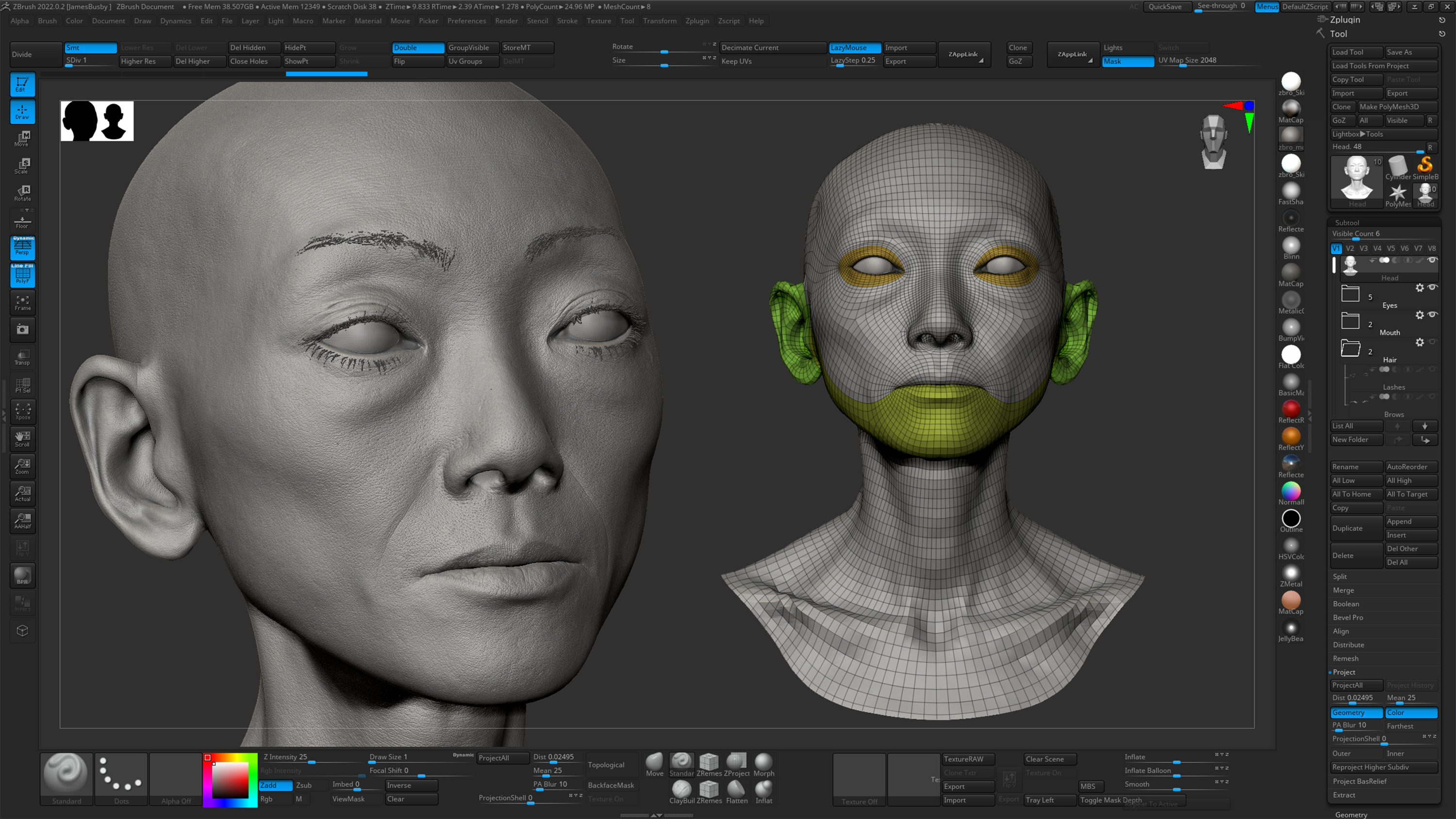Click the BPR render icon
The width and height of the screenshot is (1456, 819).
22,575
